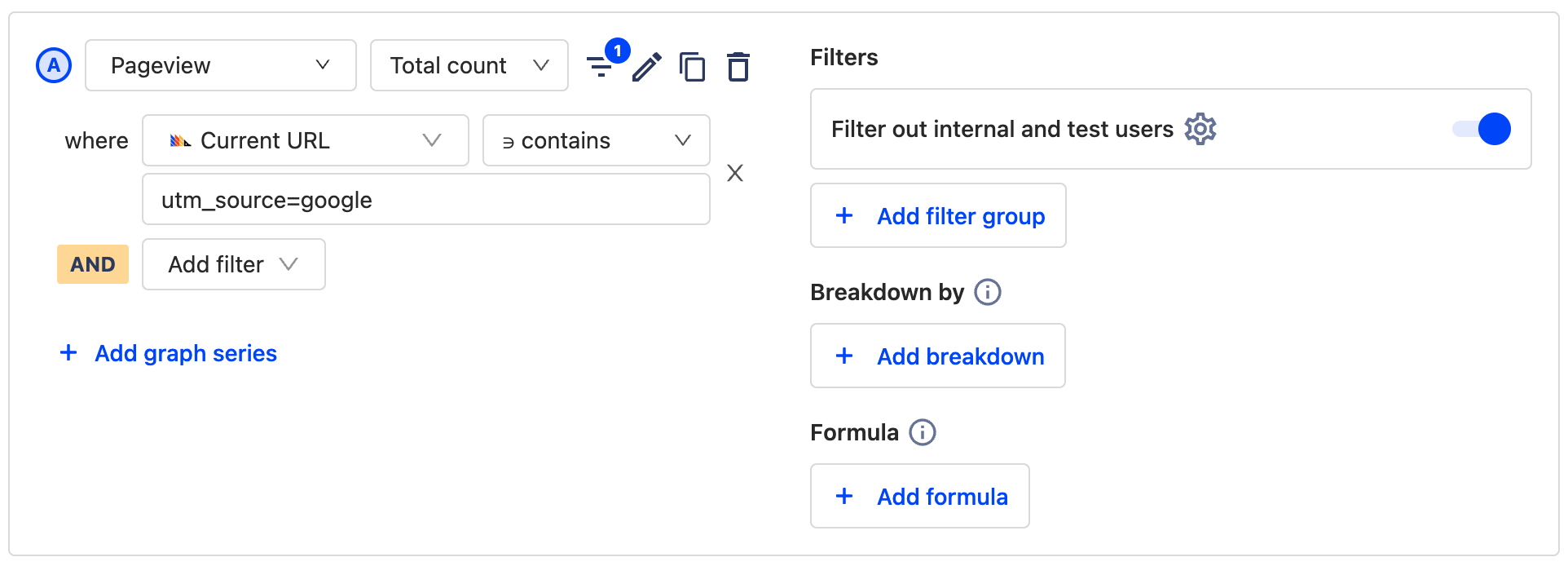Duplicate the Pageview series
Image resolution: width=1568 pixels, height=566 pixels.
693,67
